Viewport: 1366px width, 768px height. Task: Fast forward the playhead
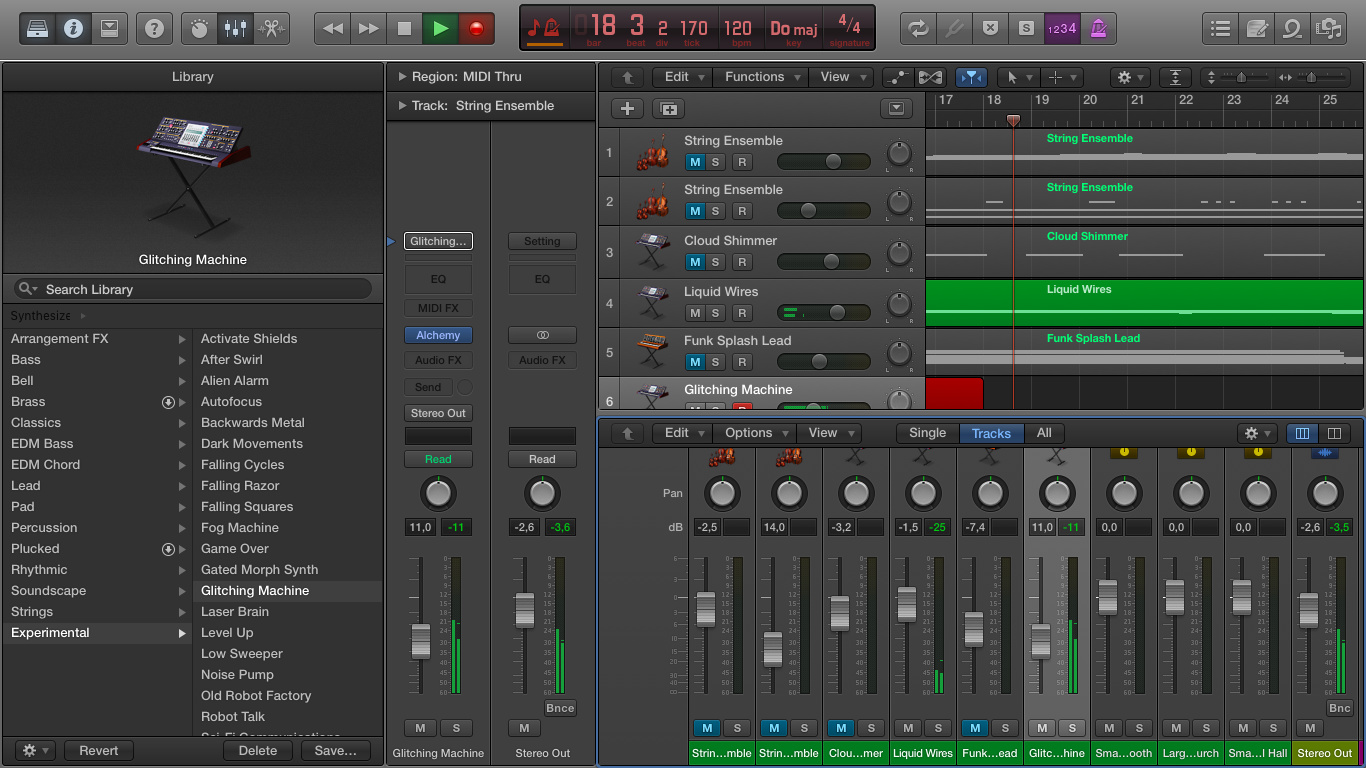369,28
